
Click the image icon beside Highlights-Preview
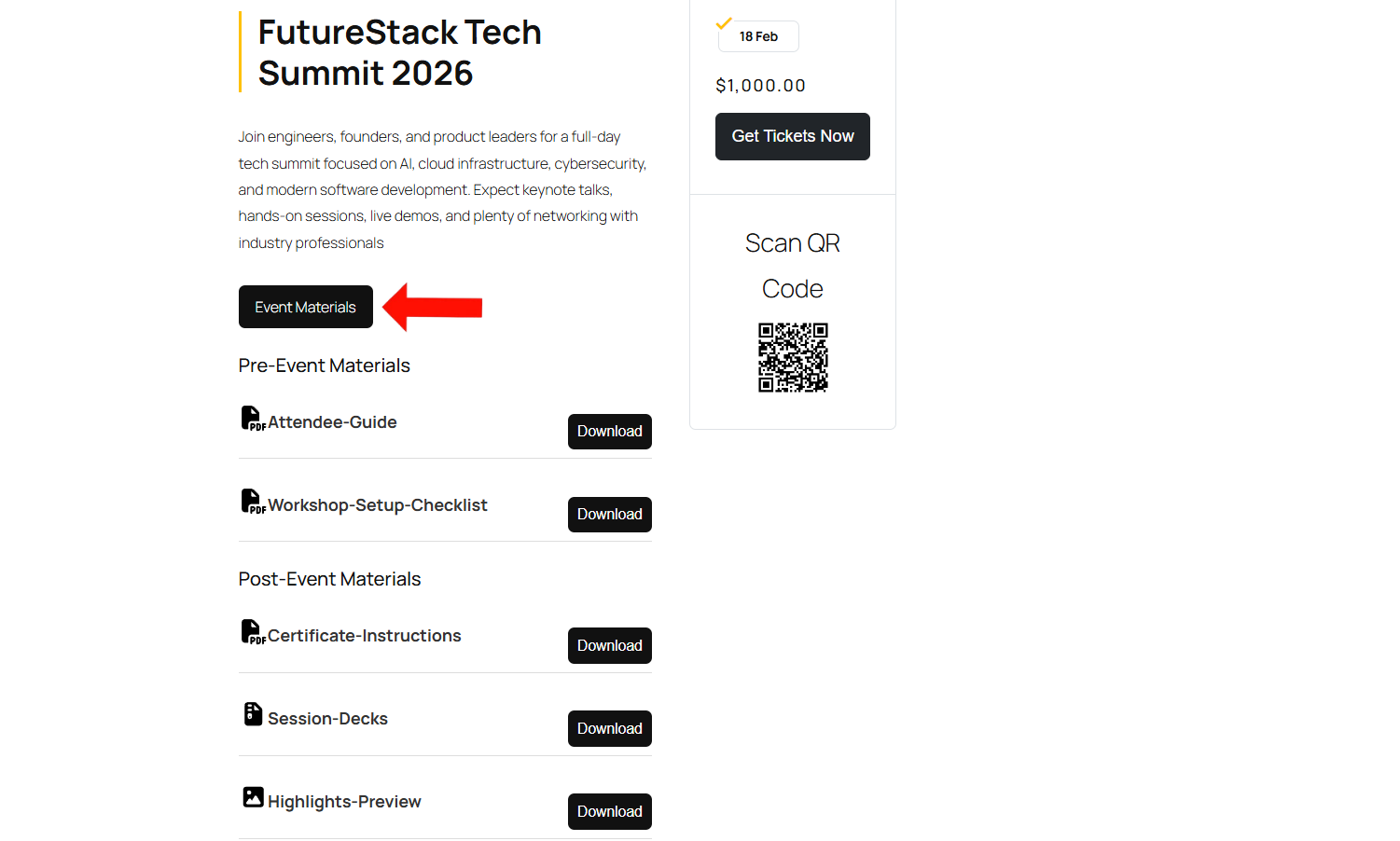[253, 797]
